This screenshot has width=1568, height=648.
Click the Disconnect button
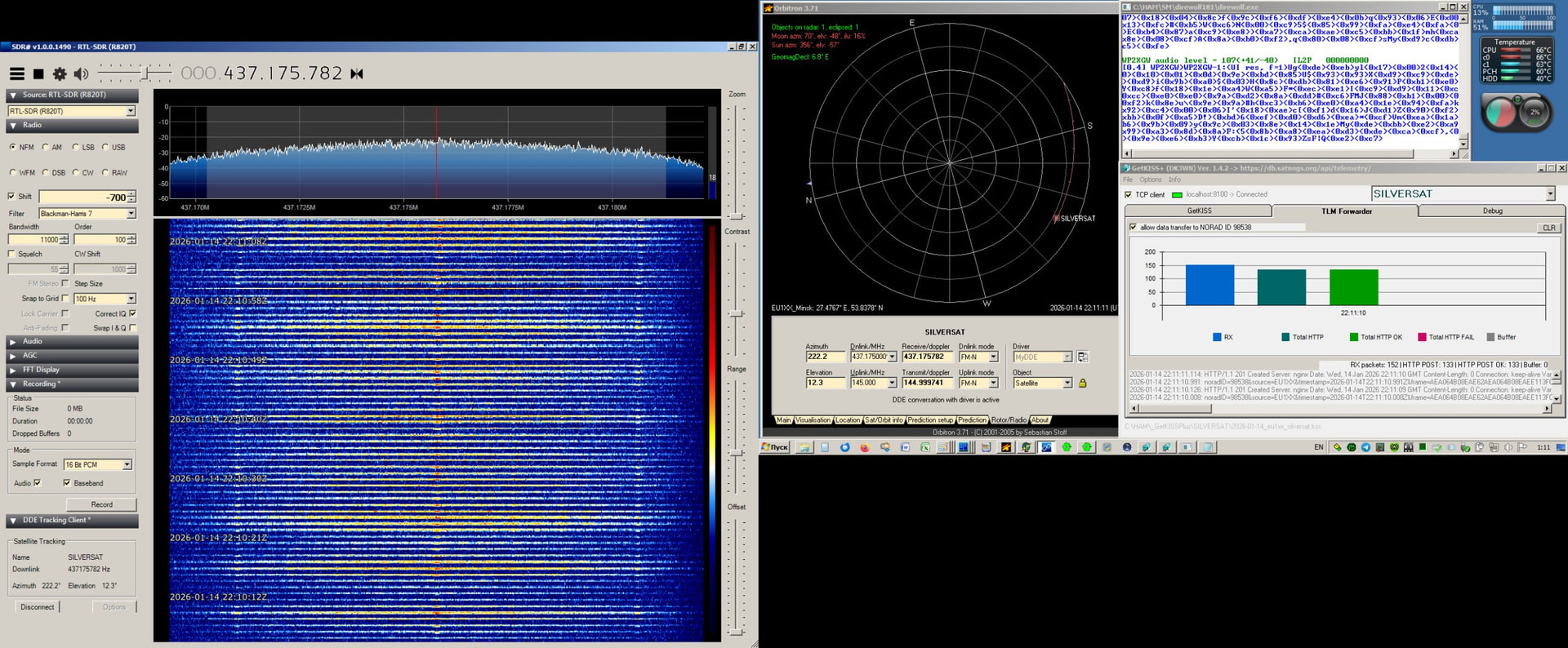[38, 607]
